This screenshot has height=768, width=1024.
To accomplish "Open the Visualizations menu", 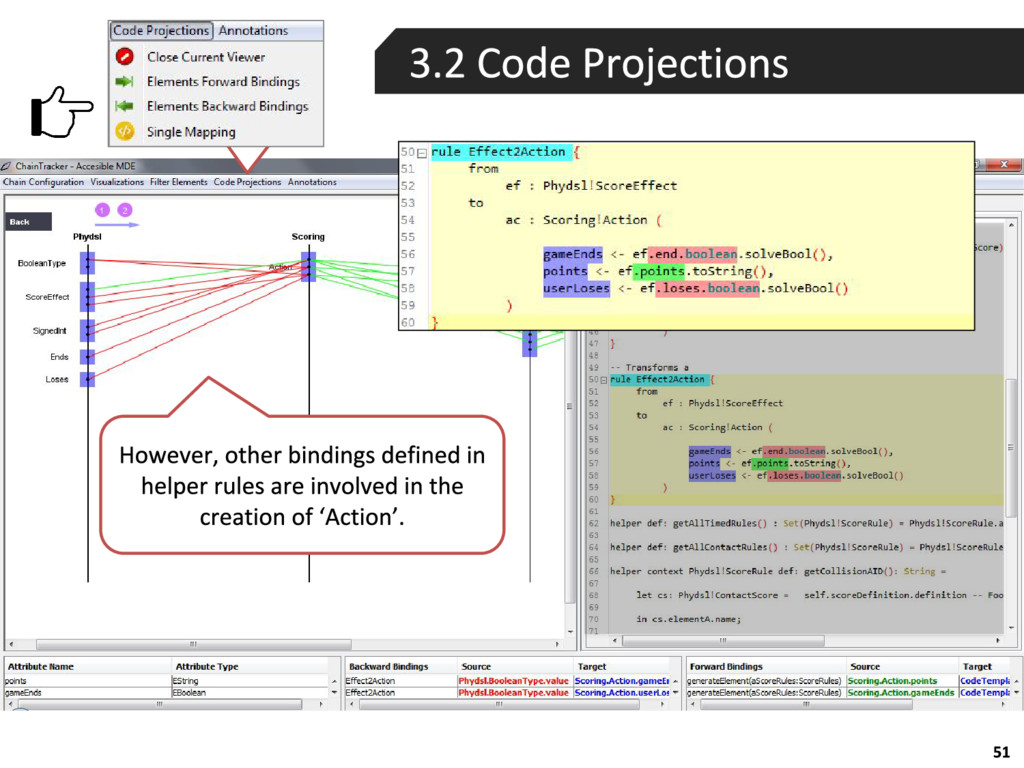I will click(x=117, y=182).
